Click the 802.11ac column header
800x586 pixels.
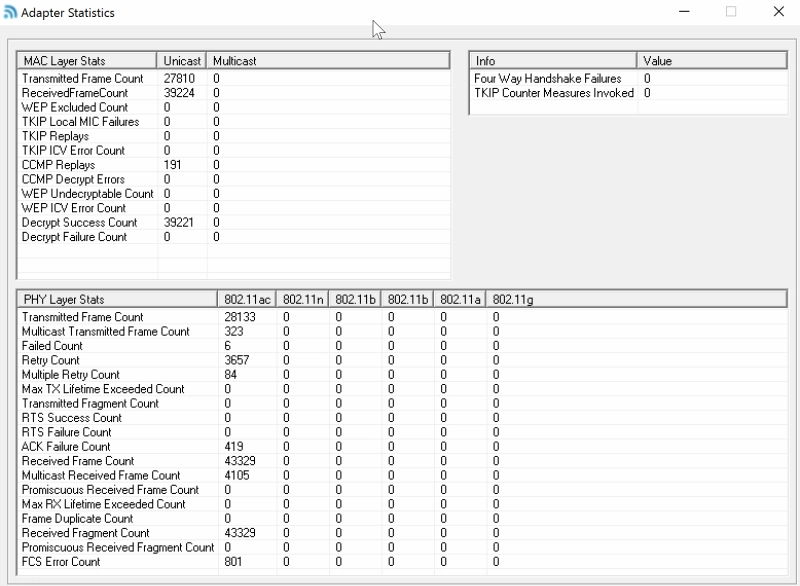pyautogui.click(x=247, y=299)
